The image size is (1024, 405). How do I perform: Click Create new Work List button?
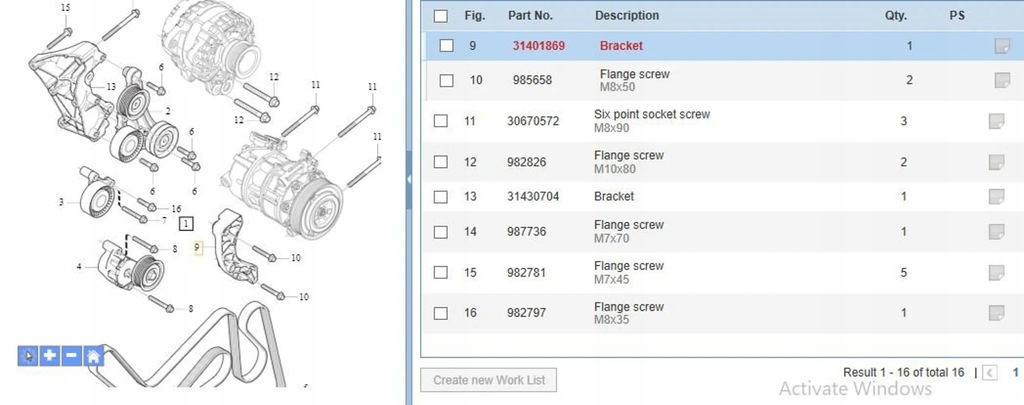pos(488,380)
